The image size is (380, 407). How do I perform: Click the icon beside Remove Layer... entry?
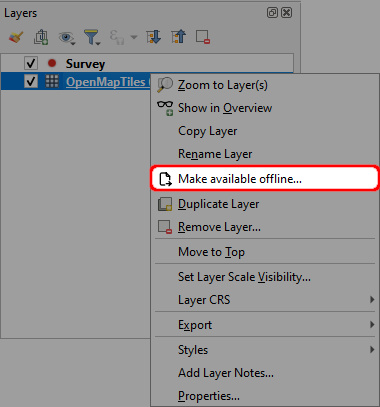[x=165, y=227]
